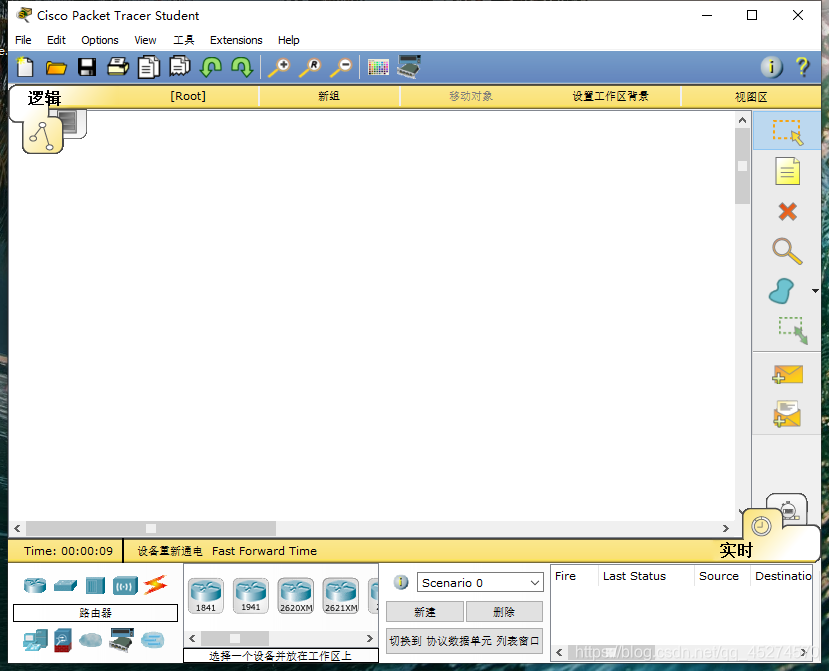Select the Routers device category icon
Image resolution: width=829 pixels, height=671 pixels.
click(35, 585)
